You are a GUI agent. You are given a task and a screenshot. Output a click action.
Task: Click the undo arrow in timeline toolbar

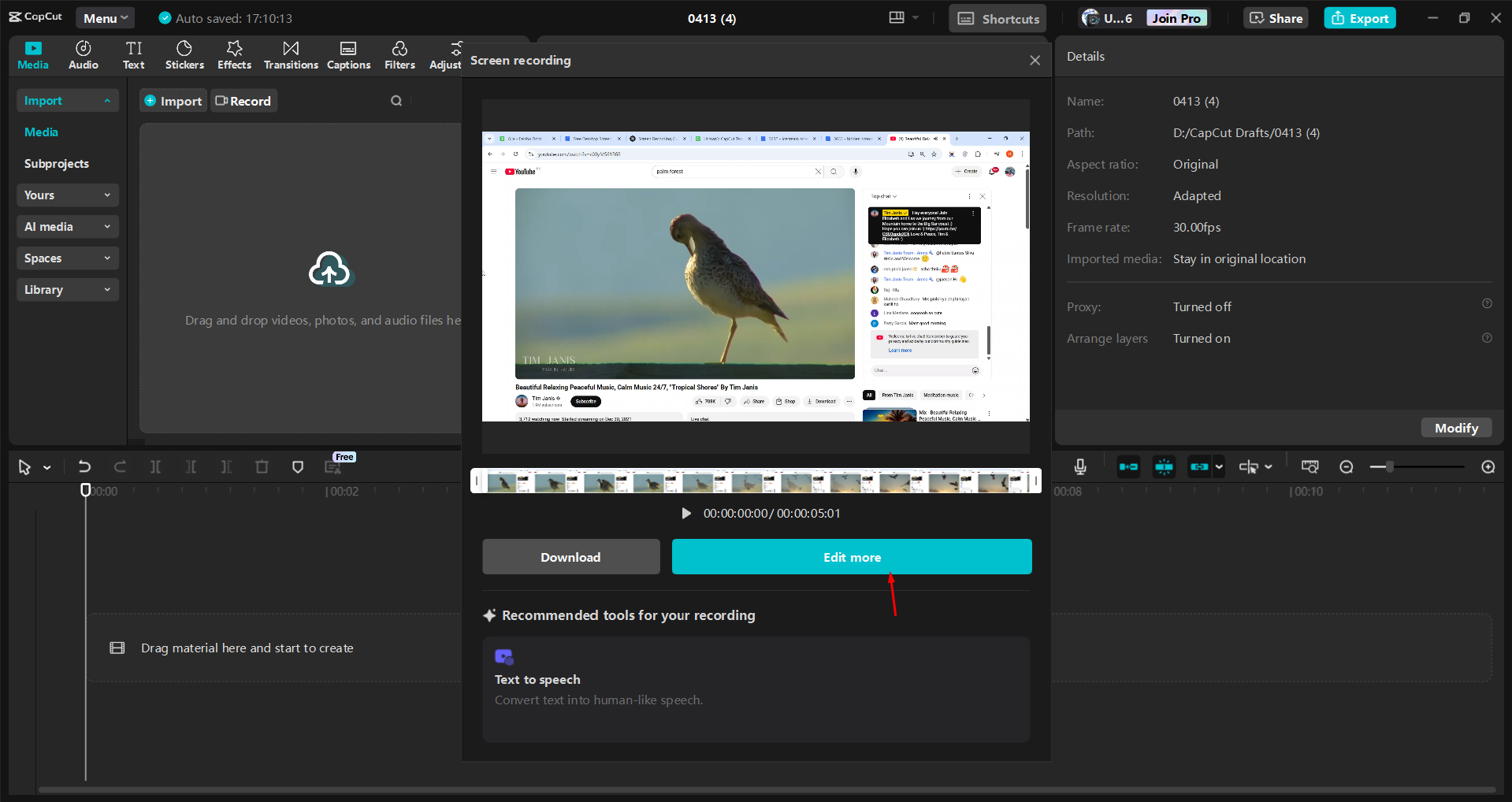pyautogui.click(x=84, y=467)
